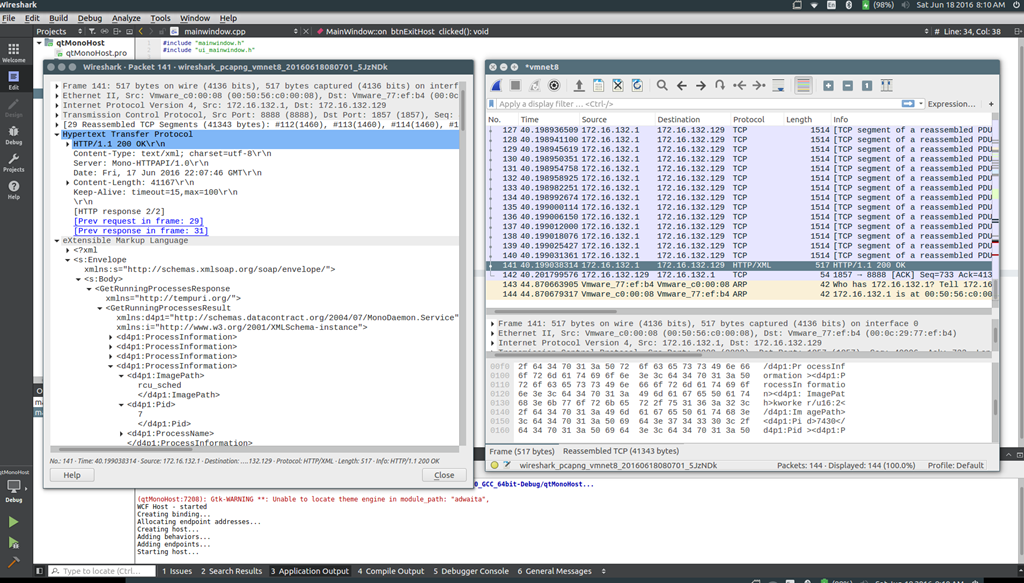The image size is (1024, 583).
Task: Switch to the Compile Output tab
Action: (391, 571)
